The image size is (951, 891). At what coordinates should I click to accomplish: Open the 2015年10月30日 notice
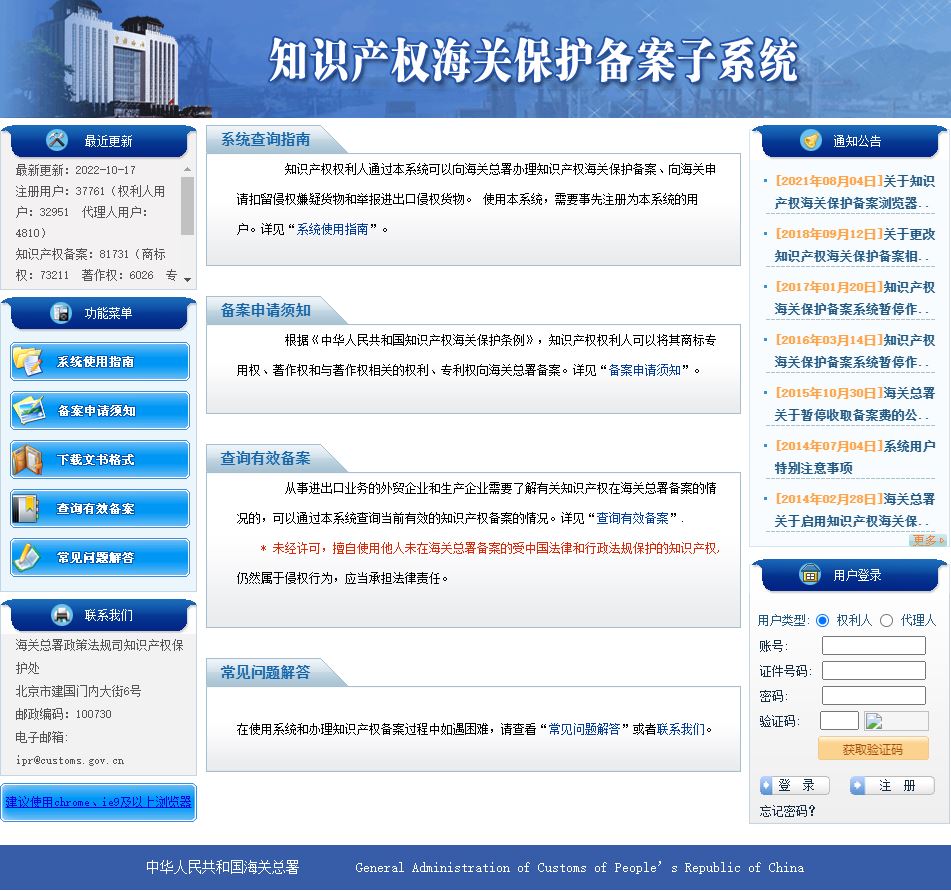coord(854,404)
